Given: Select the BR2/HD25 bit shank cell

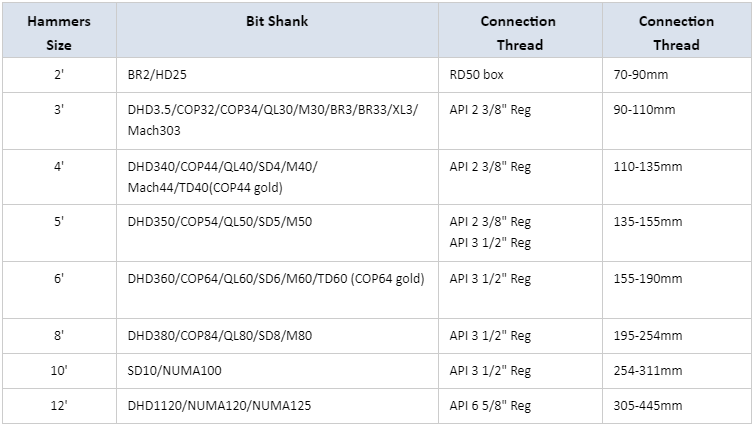Looking at the screenshot, I should [x=165, y=74].
